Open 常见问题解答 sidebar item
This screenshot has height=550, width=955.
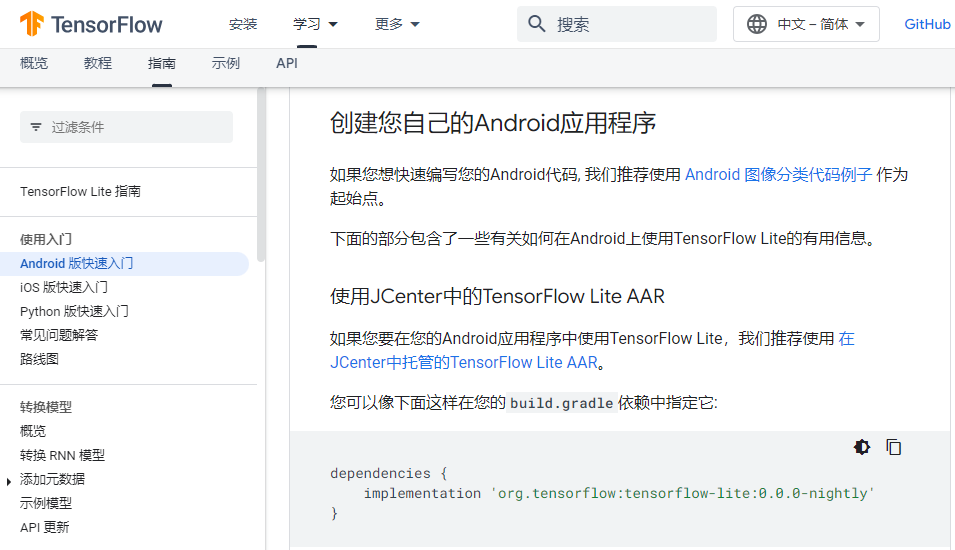tap(59, 335)
